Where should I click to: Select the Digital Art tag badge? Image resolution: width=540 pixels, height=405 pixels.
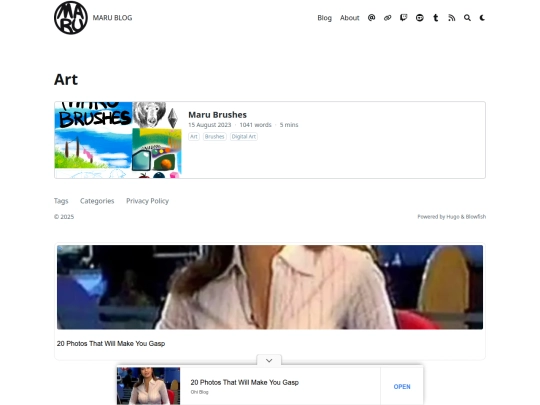click(x=244, y=136)
